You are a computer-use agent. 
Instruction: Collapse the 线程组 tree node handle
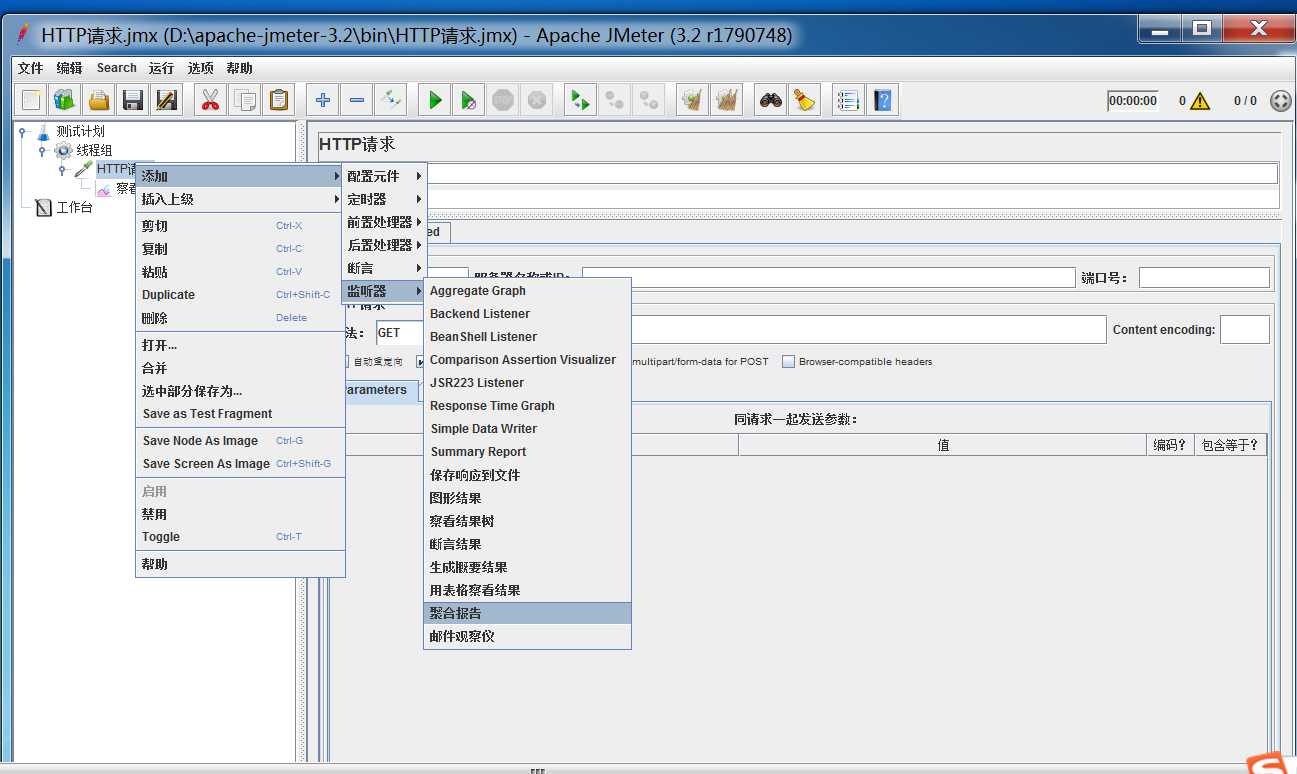(x=42, y=151)
